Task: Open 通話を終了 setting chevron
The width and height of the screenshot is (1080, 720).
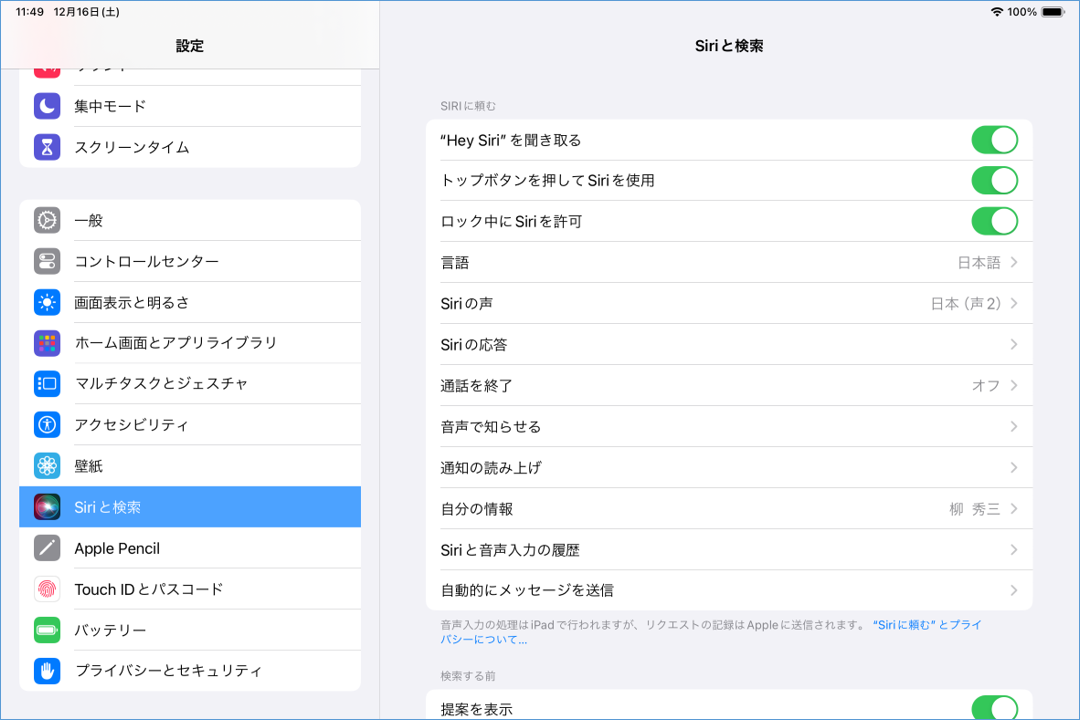Action: [x=1014, y=385]
